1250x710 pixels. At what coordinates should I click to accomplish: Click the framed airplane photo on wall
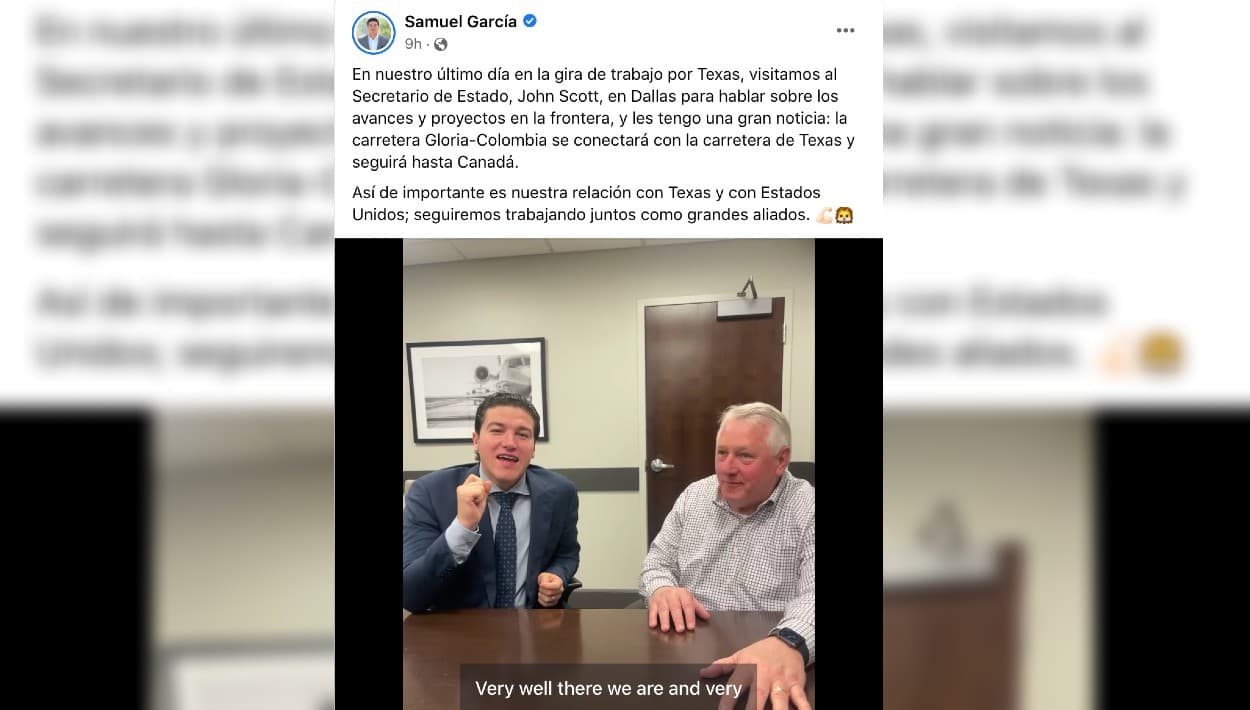[x=477, y=390]
